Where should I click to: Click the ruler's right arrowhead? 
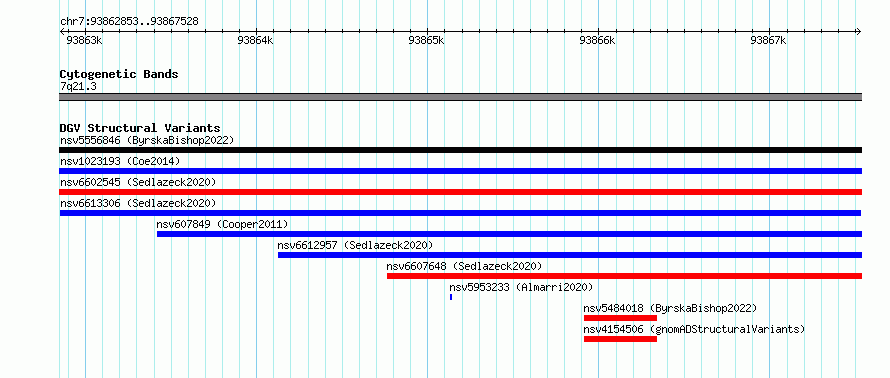[x=858, y=31]
